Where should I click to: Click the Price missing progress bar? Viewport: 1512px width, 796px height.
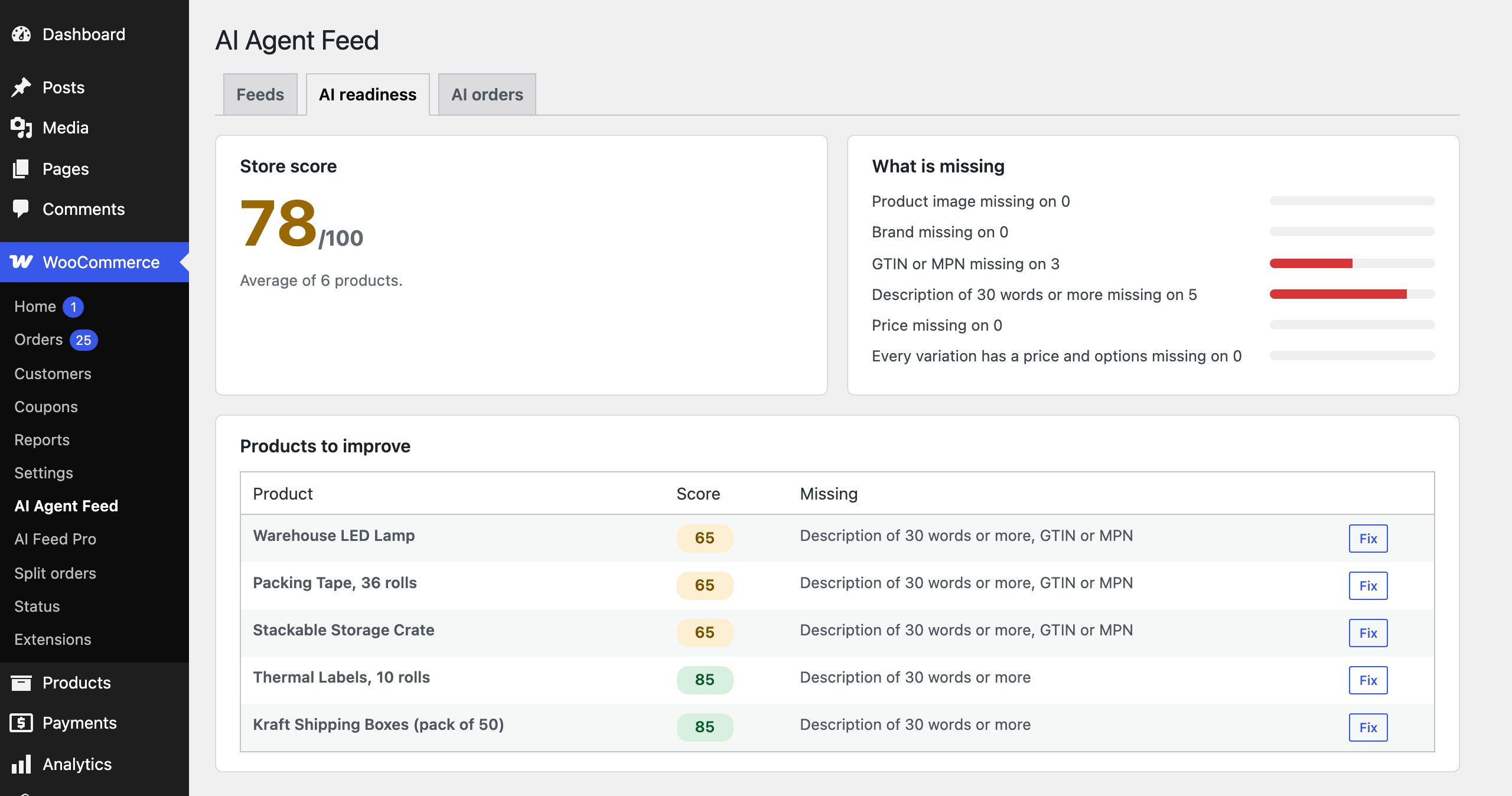pos(1353,325)
